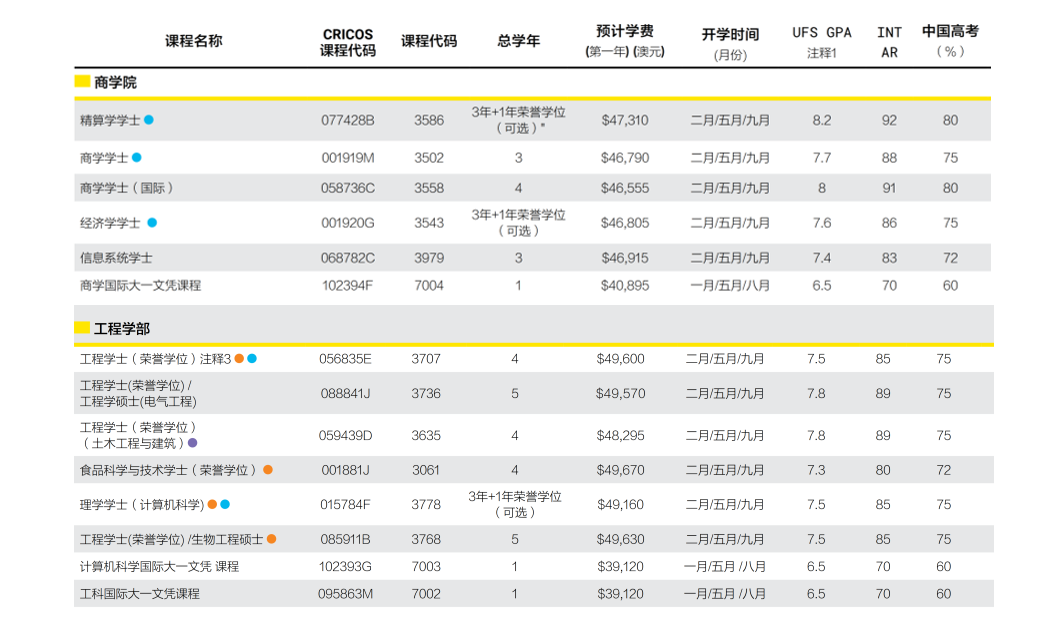Click the 商学国际大一文凭课程 course name
1060x621 pixels.
click(x=140, y=285)
